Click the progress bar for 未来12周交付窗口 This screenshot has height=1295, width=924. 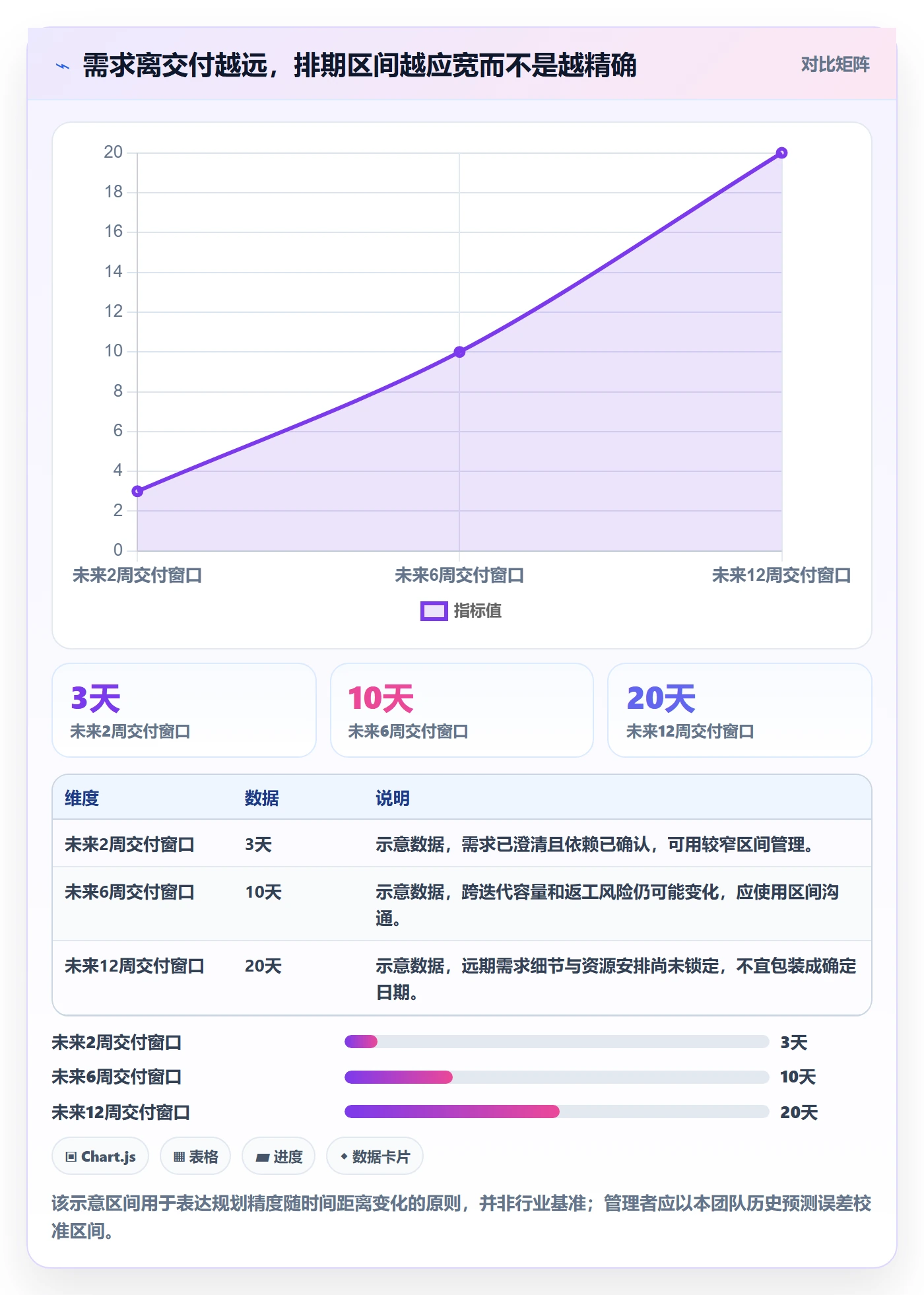557,1112
